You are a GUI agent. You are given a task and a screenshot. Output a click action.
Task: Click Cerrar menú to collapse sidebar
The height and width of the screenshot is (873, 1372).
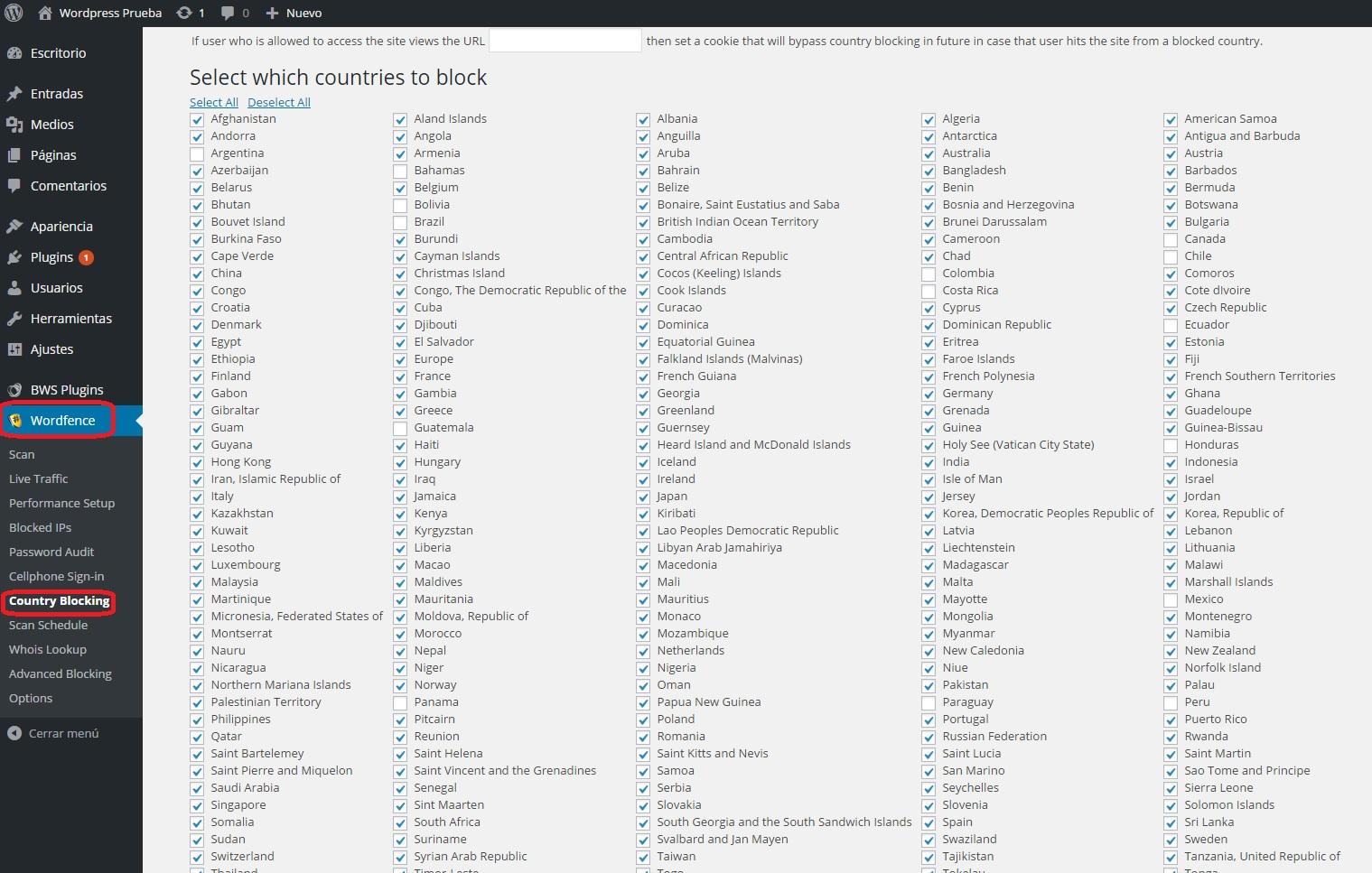click(x=64, y=733)
